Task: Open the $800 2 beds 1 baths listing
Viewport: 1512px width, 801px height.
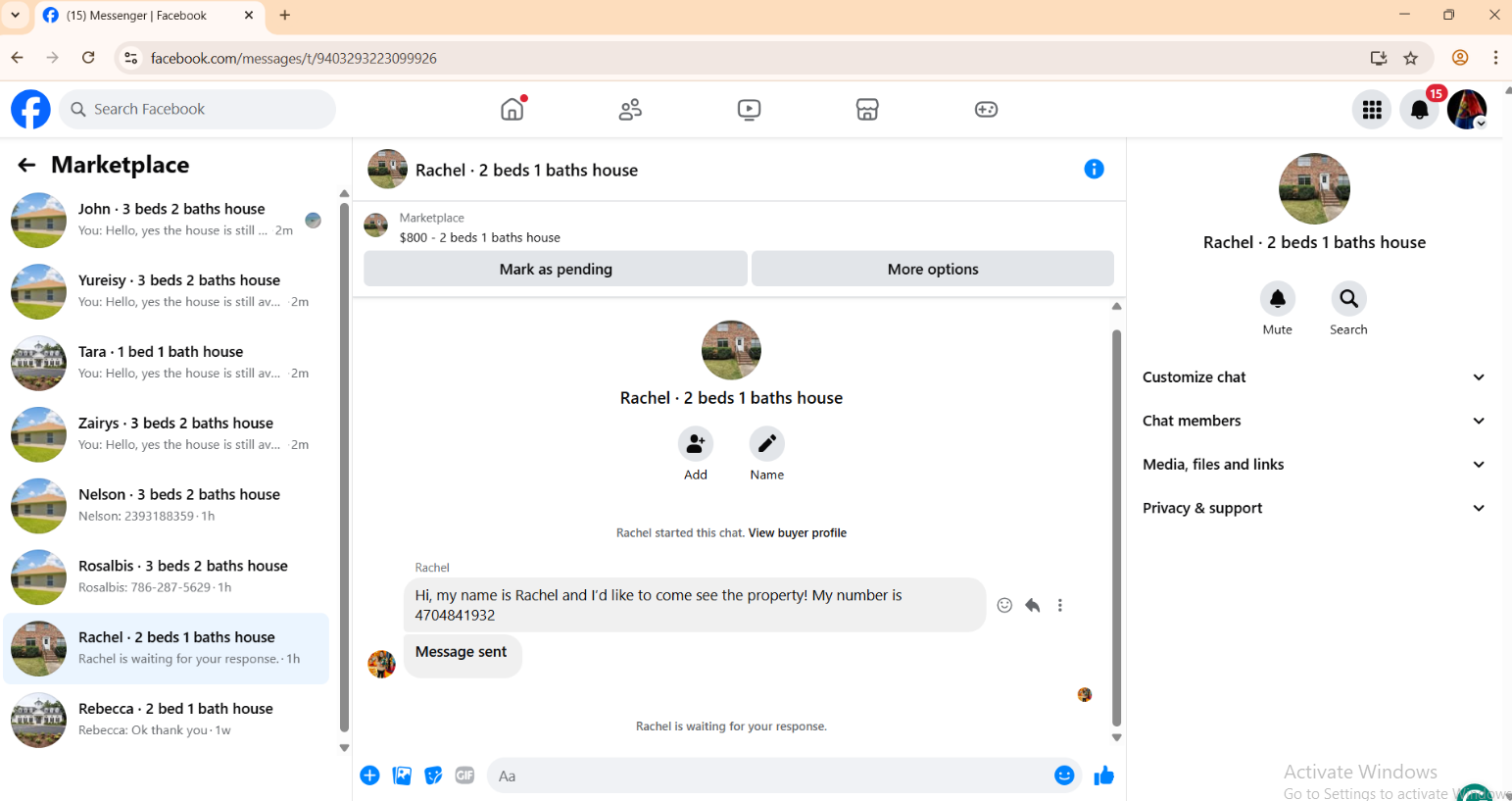Action: click(480, 237)
